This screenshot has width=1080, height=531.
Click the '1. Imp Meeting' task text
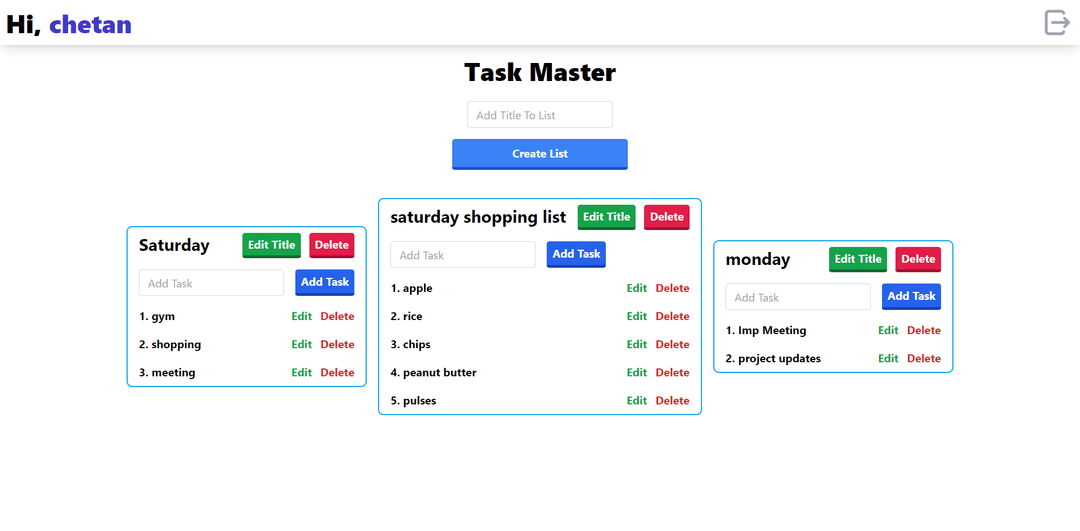click(x=766, y=331)
